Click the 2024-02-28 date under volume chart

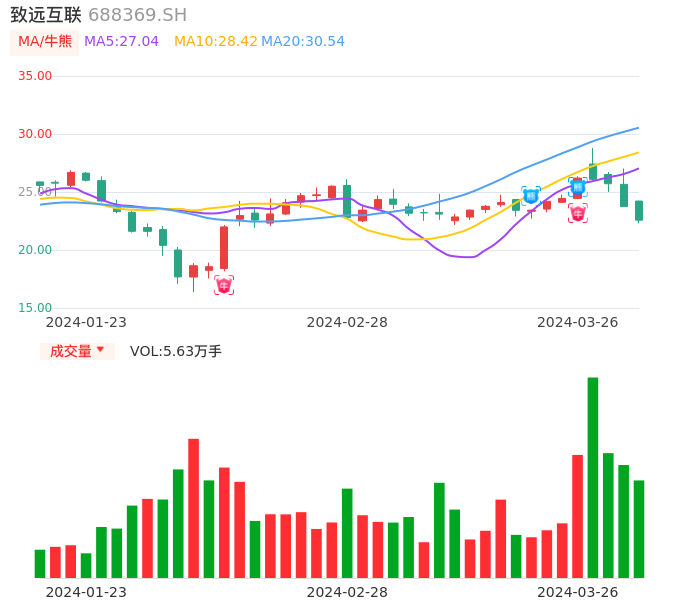[347, 592]
